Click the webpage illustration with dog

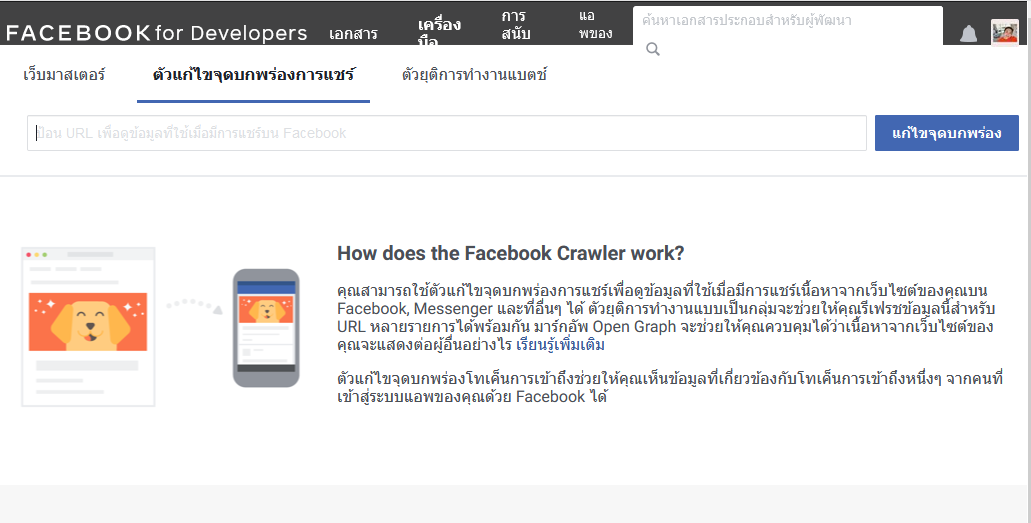pyautogui.click(x=88, y=327)
